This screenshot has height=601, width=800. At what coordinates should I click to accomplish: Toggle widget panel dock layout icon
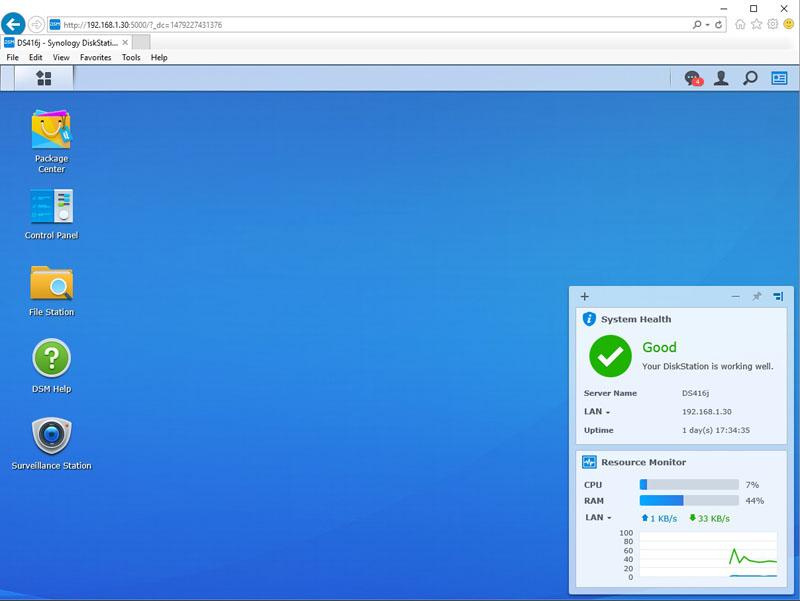point(778,297)
